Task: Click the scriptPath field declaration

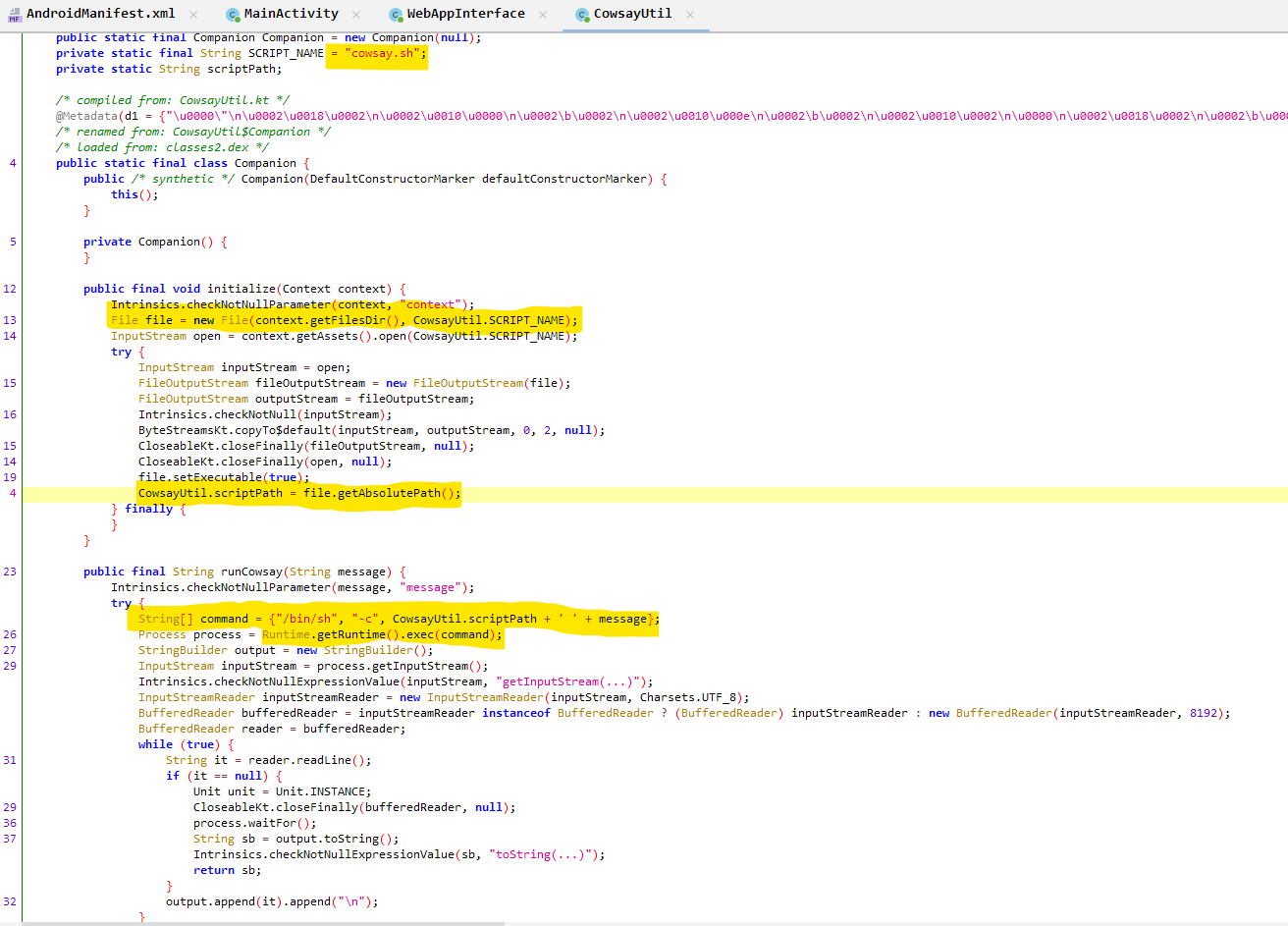Action: 169,69
